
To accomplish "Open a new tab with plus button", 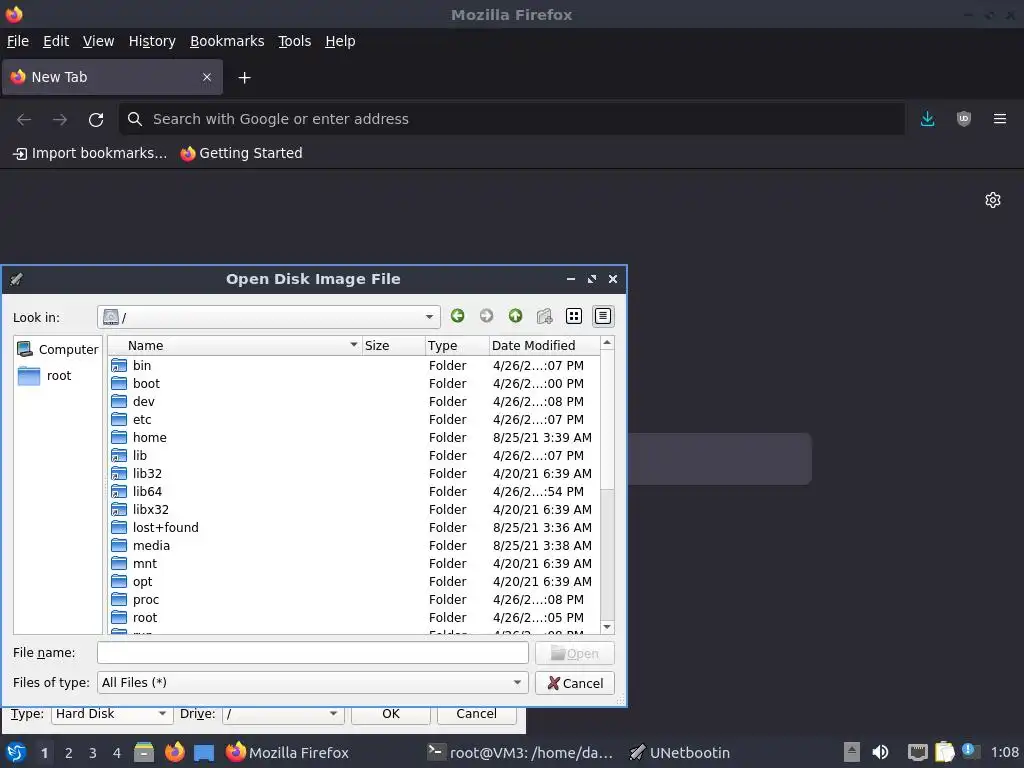I will [x=244, y=78].
